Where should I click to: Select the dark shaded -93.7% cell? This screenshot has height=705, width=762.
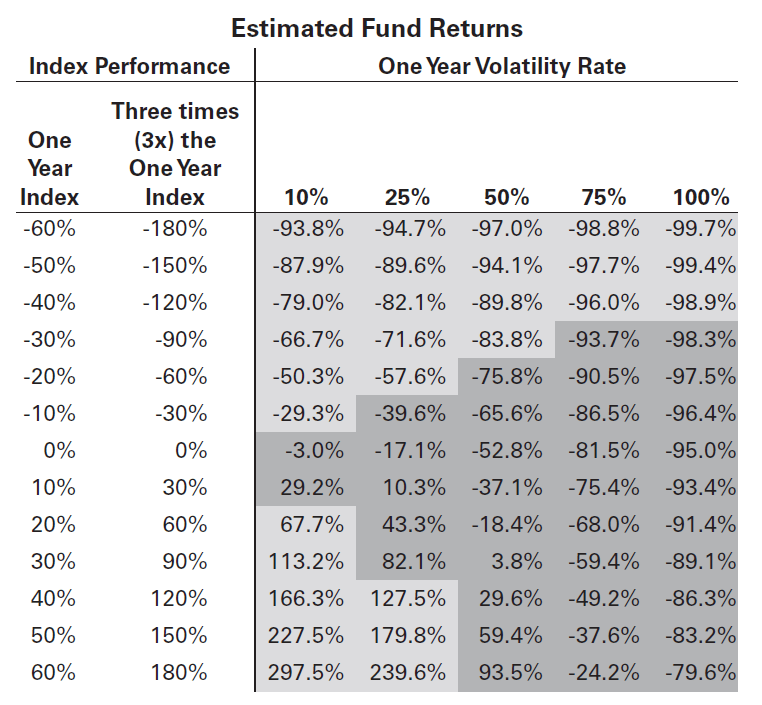[x=604, y=339]
